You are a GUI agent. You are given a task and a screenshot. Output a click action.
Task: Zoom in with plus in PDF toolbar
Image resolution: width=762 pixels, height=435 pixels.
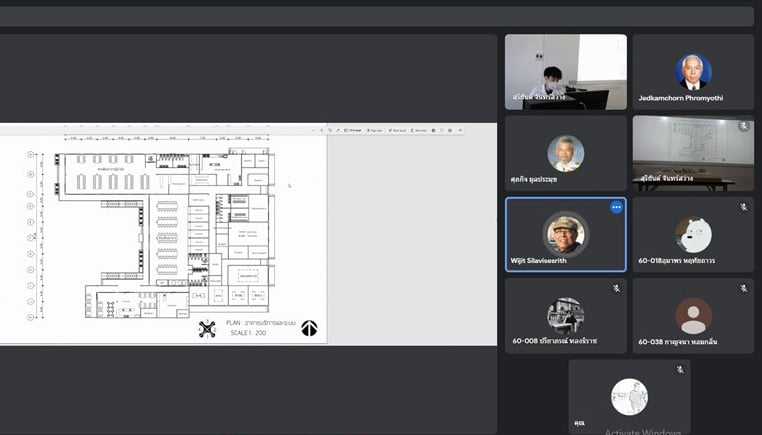321,130
